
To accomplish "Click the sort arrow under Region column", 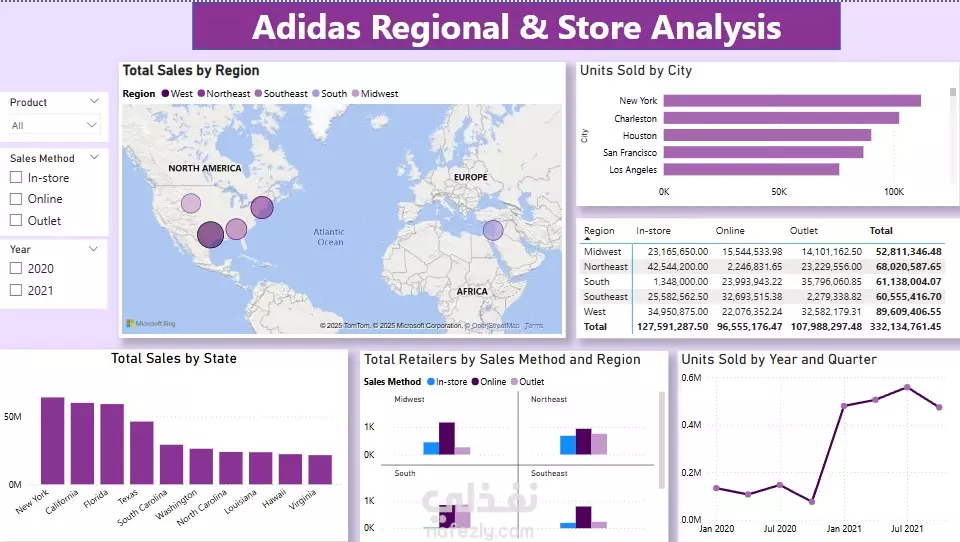I will tap(587, 239).
